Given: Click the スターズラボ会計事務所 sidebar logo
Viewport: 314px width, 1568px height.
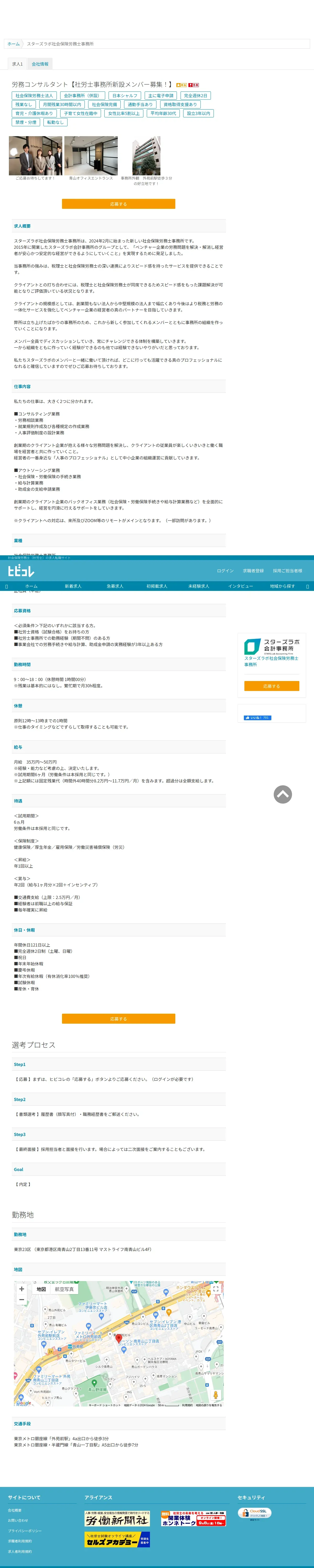Looking at the screenshot, I should 272,647.
